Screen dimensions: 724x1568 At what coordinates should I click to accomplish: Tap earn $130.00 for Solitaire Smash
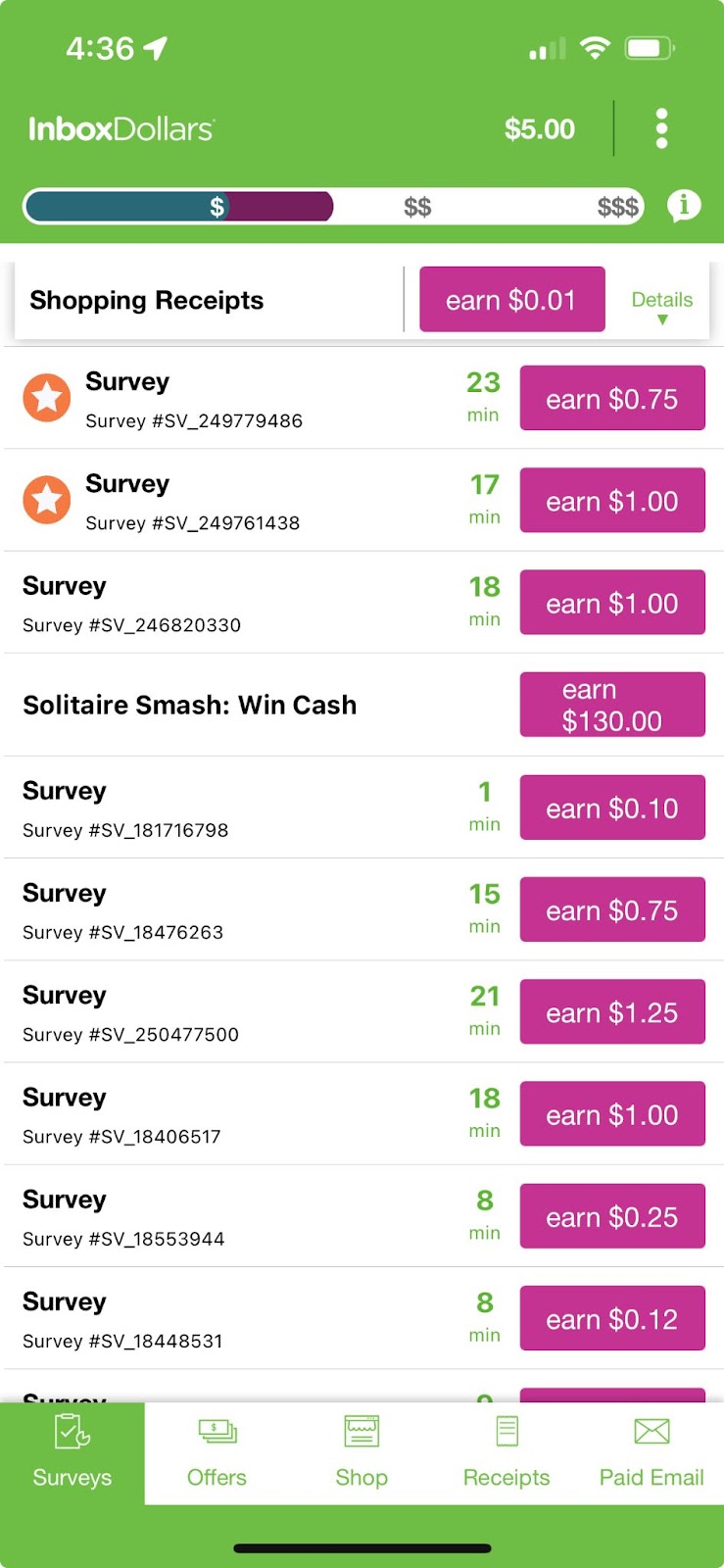coord(612,705)
